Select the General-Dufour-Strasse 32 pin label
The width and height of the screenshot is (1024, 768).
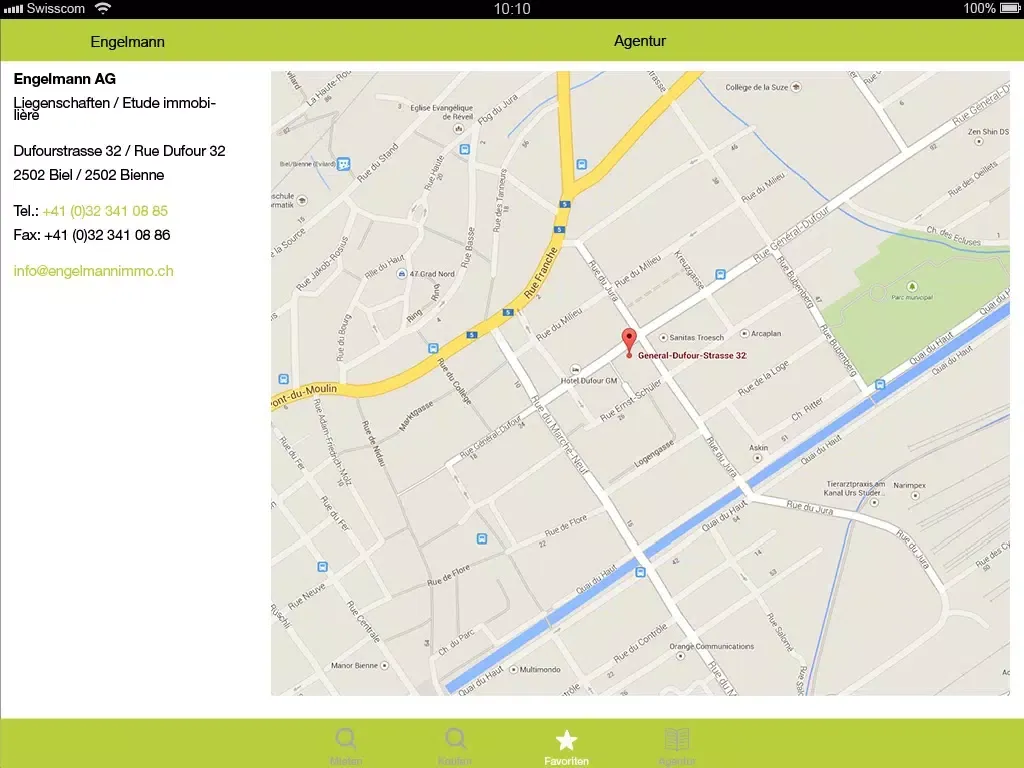tap(692, 355)
